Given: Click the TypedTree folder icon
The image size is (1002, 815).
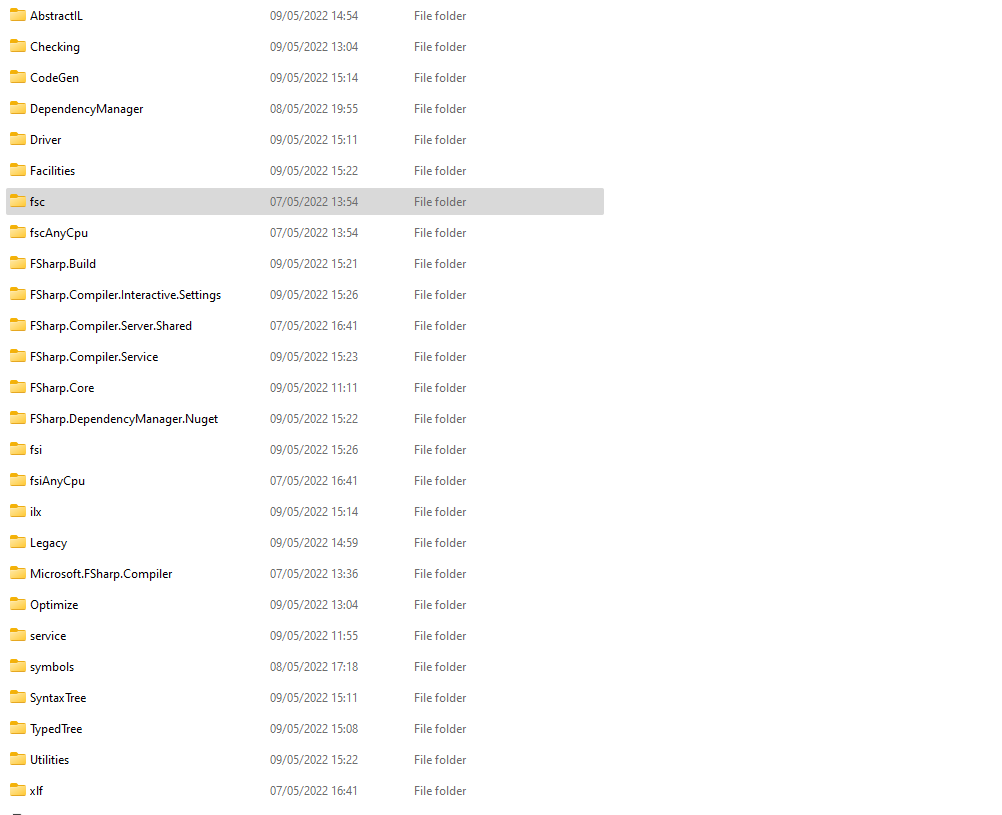Looking at the screenshot, I should [x=18, y=728].
